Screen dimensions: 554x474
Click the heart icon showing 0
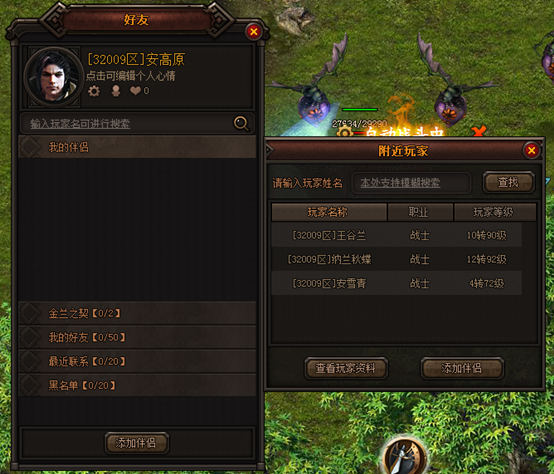point(135,91)
